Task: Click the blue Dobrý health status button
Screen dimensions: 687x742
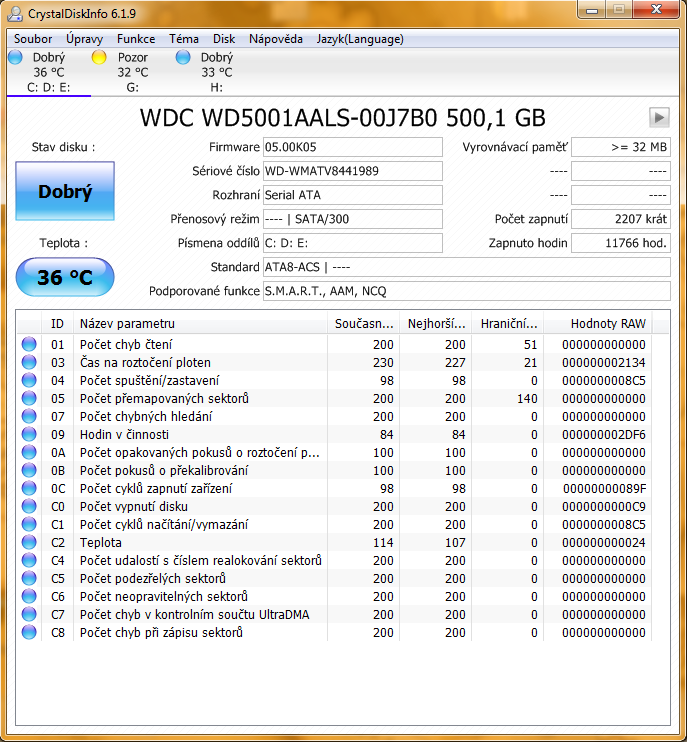Action: point(65,191)
